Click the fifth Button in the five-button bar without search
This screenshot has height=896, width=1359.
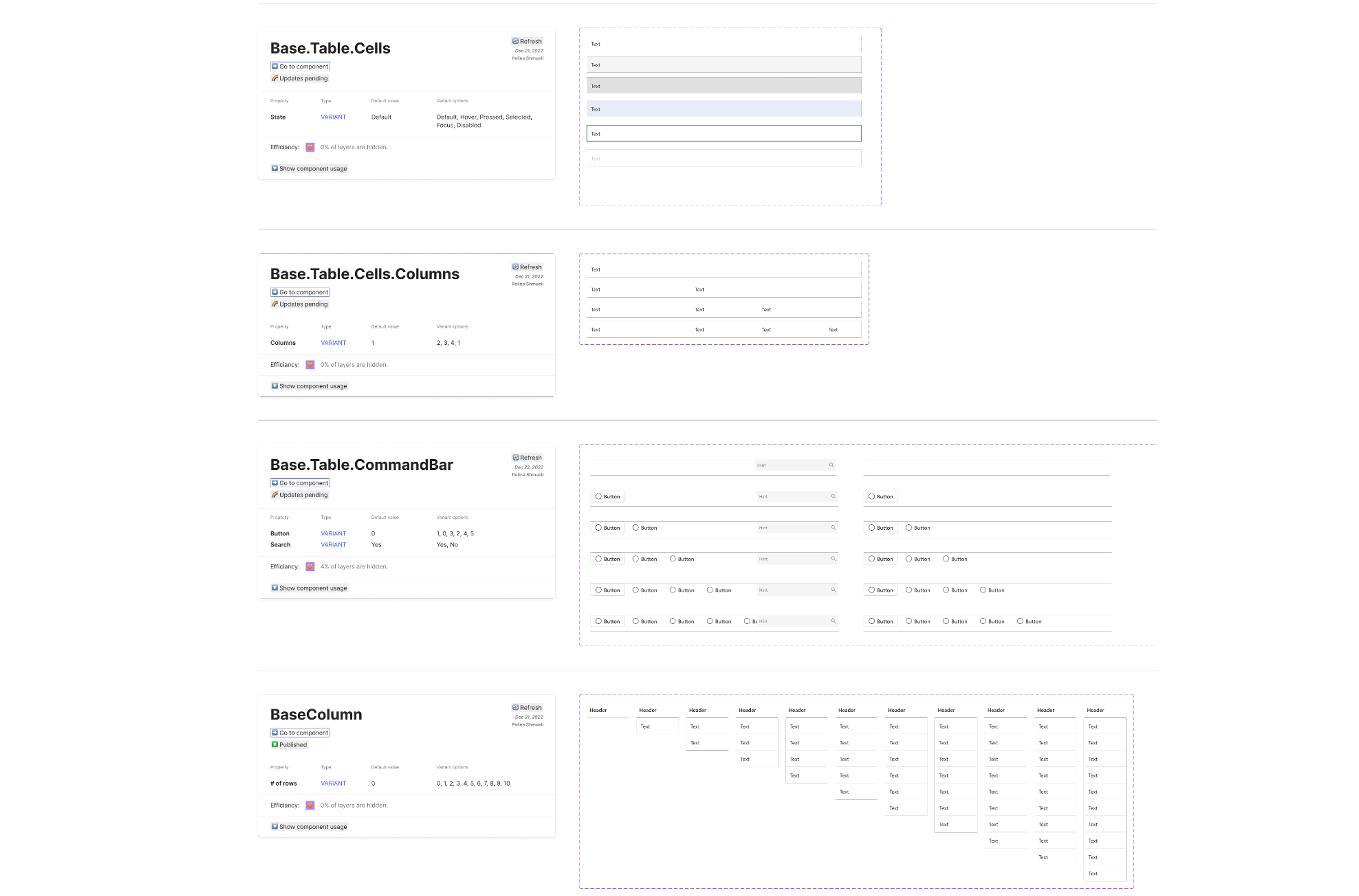point(1029,621)
